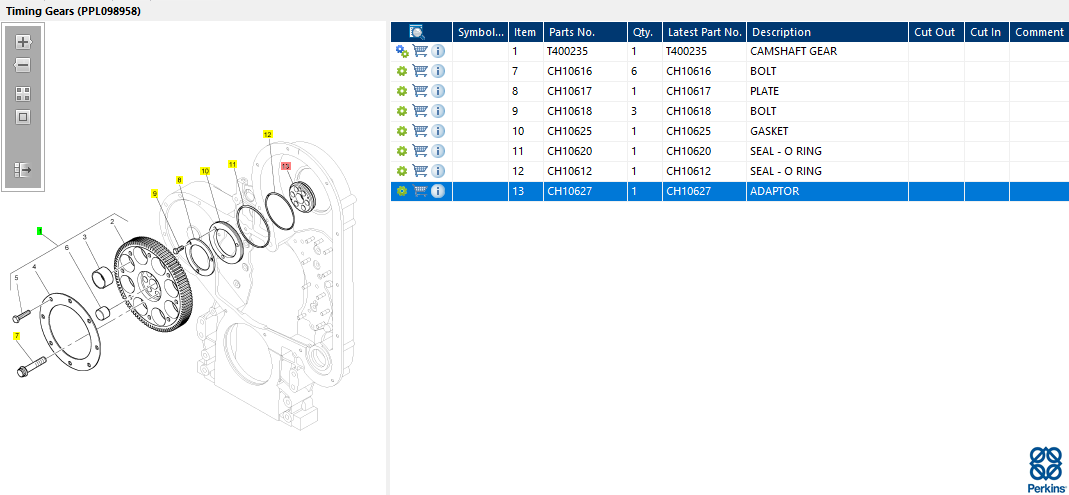Click the green gear icon for CH10618
The width and height of the screenshot is (1069, 495).
(x=402, y=111)
